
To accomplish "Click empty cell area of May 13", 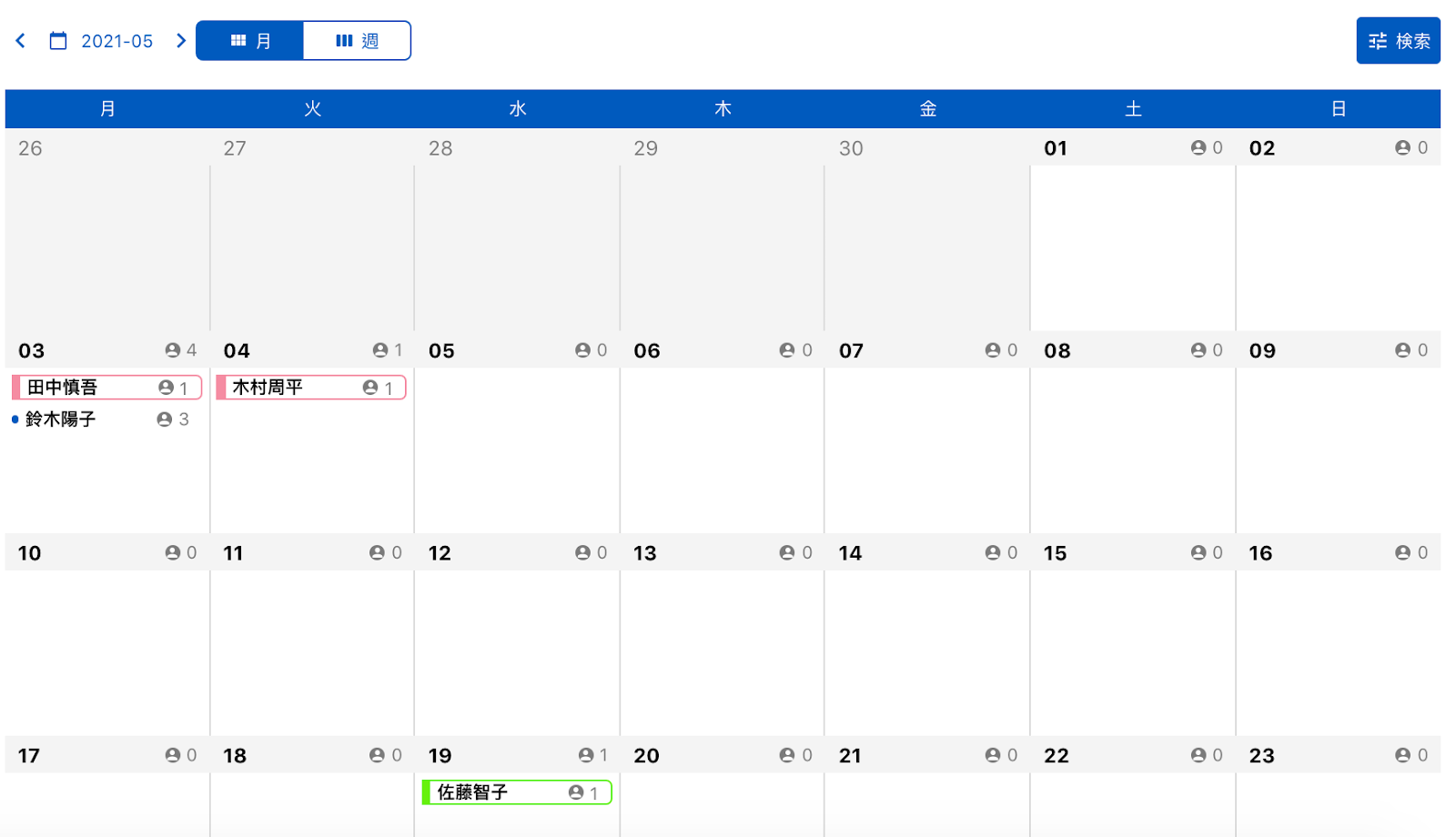I will point(723,653).
